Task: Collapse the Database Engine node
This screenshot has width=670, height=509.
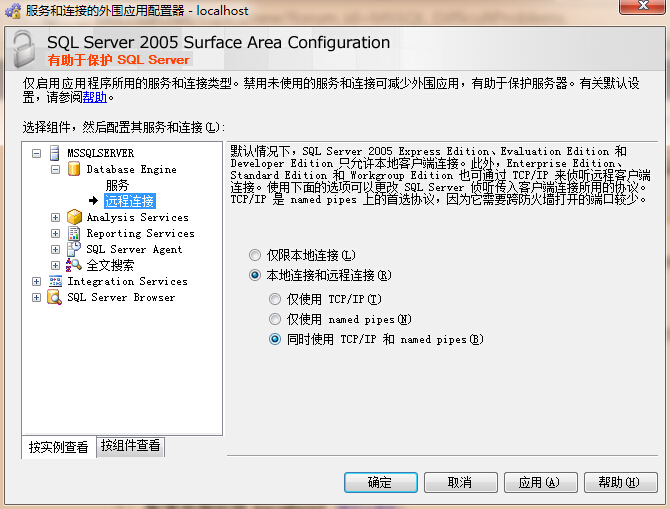Action: (x=56, y=170)
